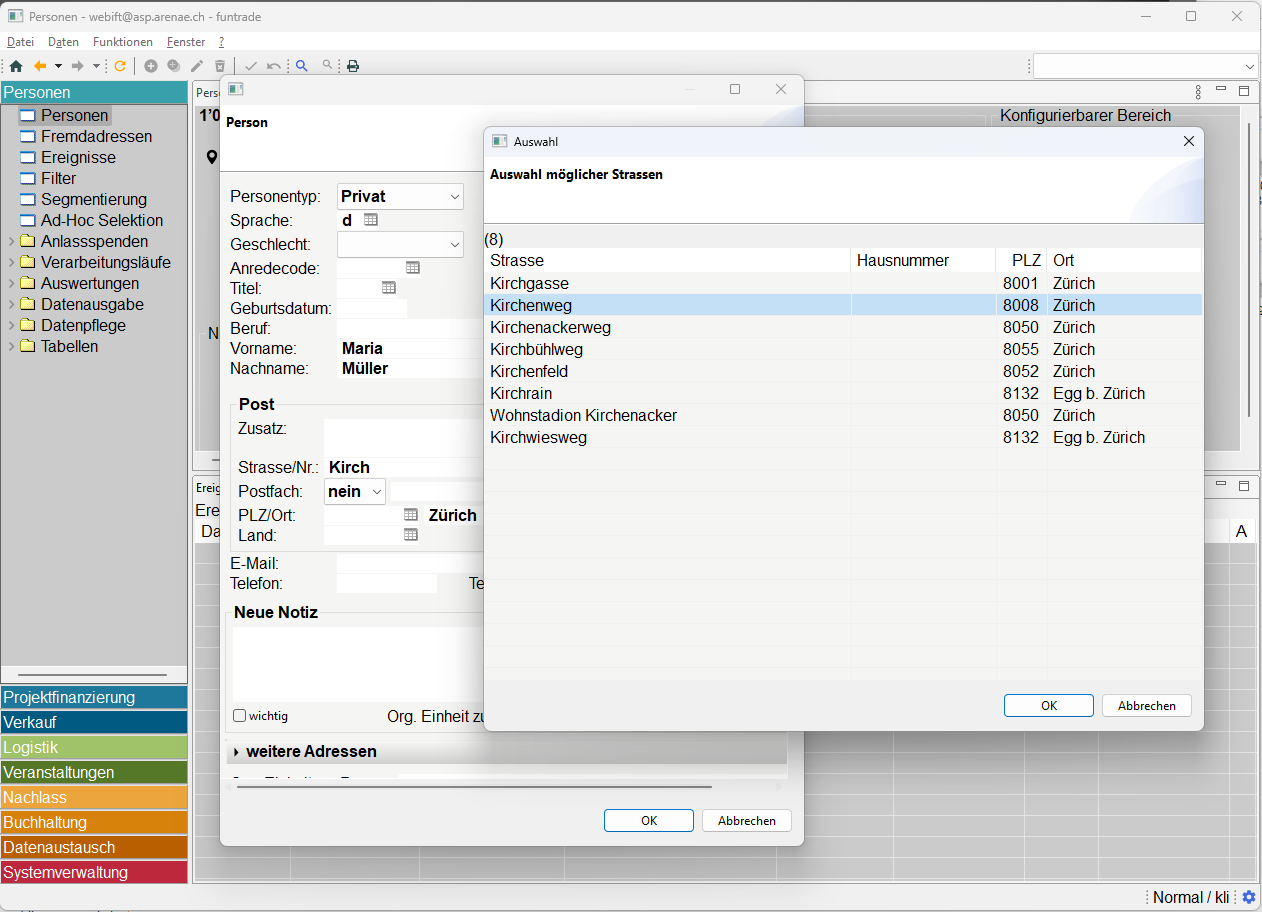Image resolution: width=1262 pixels, height=912 pixels.
Task: Open the PLZ/Ort lookup table icon
Action: 410,515
